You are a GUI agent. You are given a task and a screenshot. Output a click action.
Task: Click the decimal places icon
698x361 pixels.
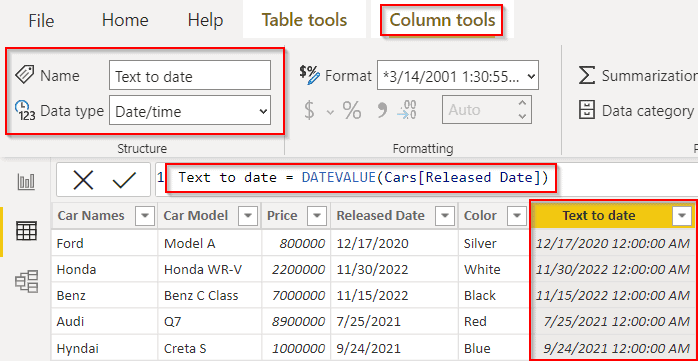coord(407,110)
